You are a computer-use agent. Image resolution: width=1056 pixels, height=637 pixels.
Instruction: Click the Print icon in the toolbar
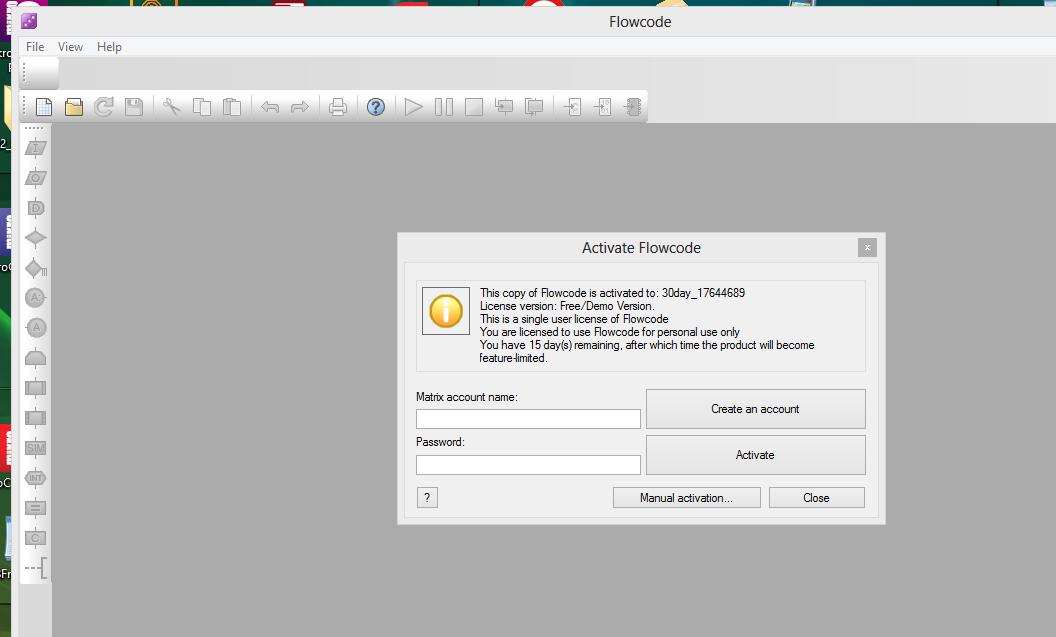(338, 106)
